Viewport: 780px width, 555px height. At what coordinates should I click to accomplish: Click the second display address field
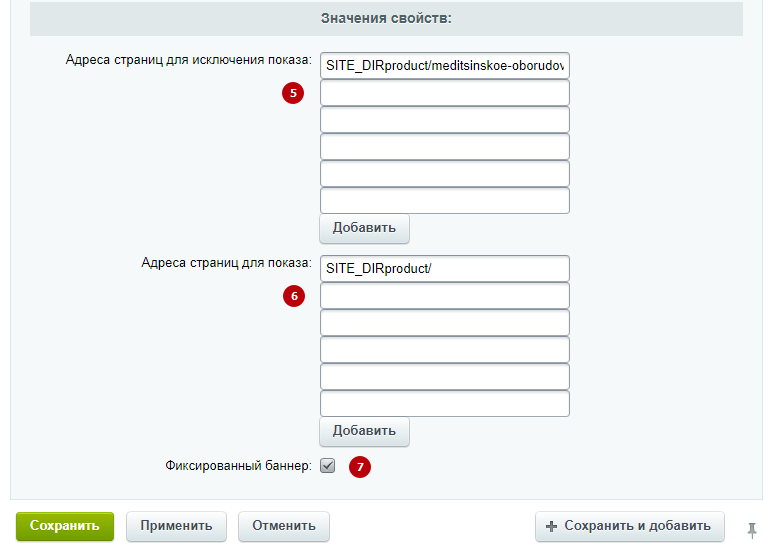pyautogui.click(x=445, y=295)
